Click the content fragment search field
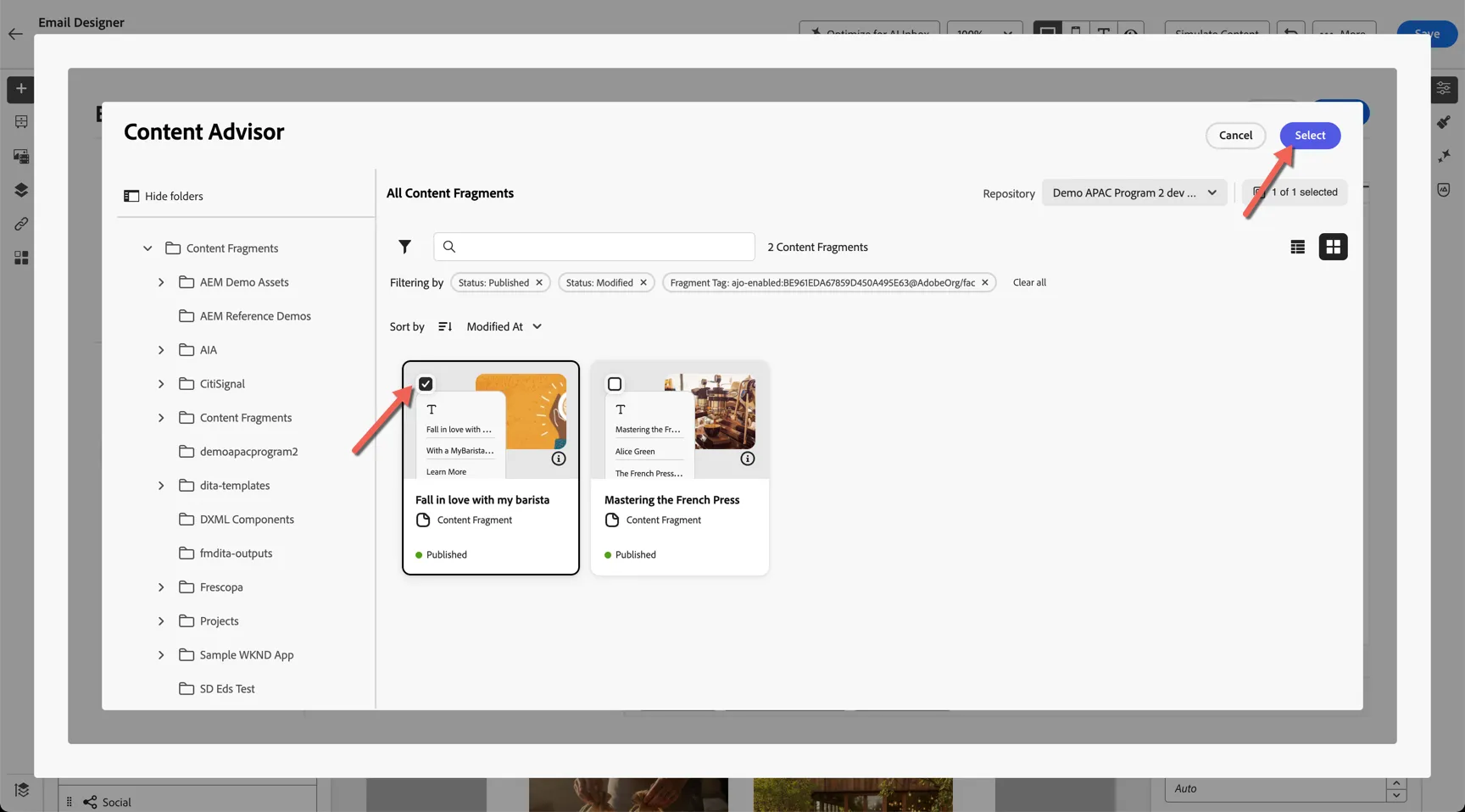This screenshot has width=1465, height=812. (594, 247)
